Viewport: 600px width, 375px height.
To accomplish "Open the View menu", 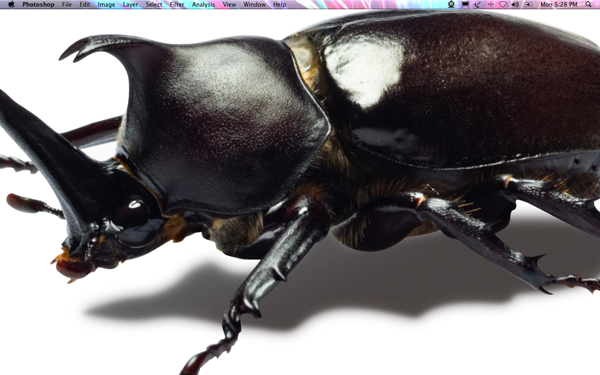I will [x=229, y=5].
